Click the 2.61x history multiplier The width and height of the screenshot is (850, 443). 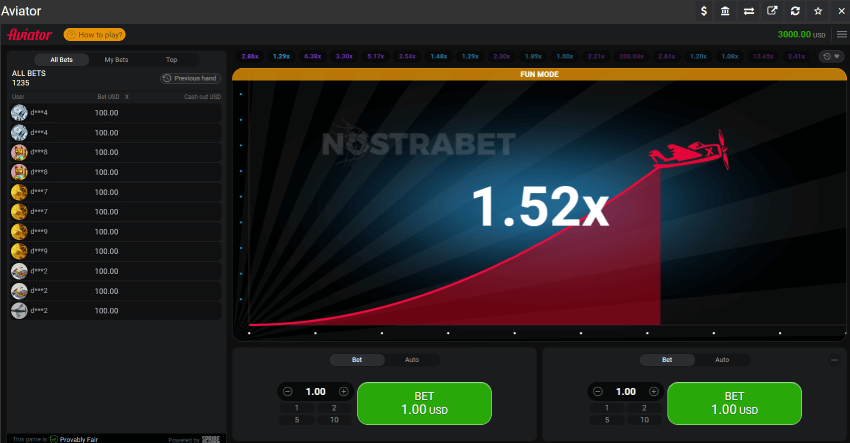(x=667, y=56)
